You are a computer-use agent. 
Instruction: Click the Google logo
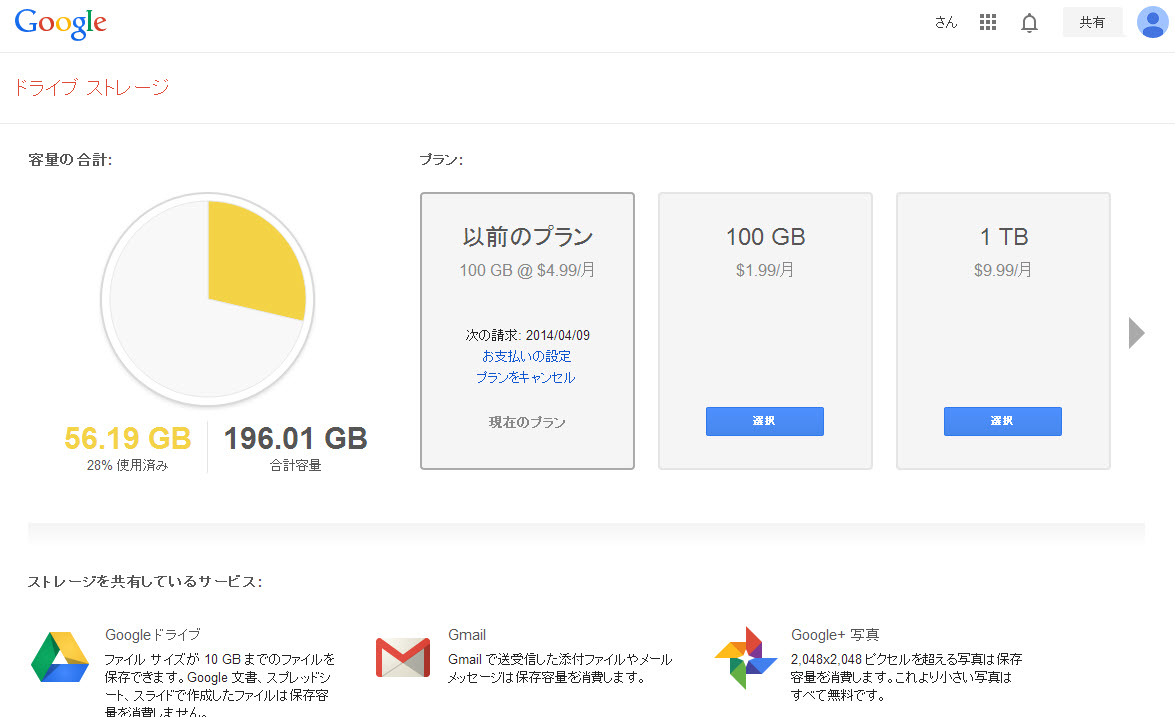[x=61, y=23]
